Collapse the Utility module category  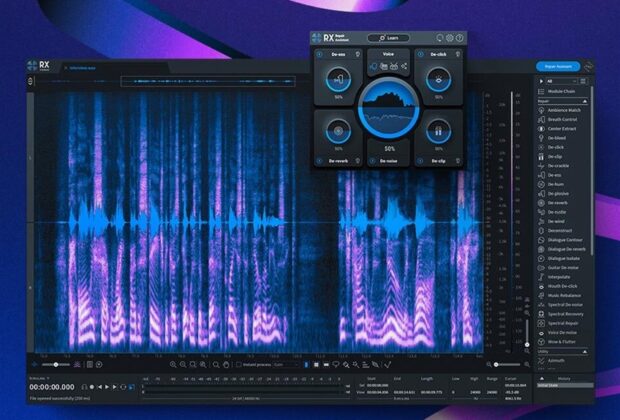(585, 351)
